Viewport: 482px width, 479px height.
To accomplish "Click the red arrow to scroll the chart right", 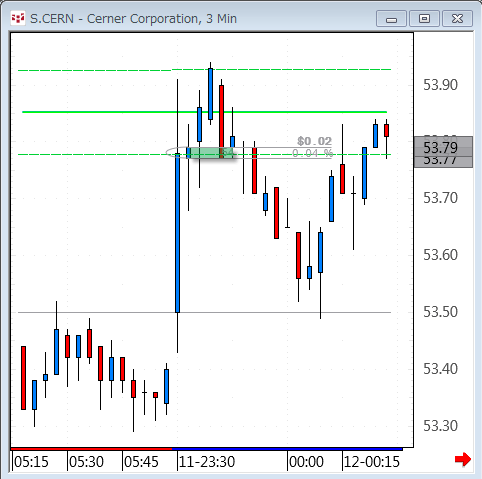I will pos(463,459).
